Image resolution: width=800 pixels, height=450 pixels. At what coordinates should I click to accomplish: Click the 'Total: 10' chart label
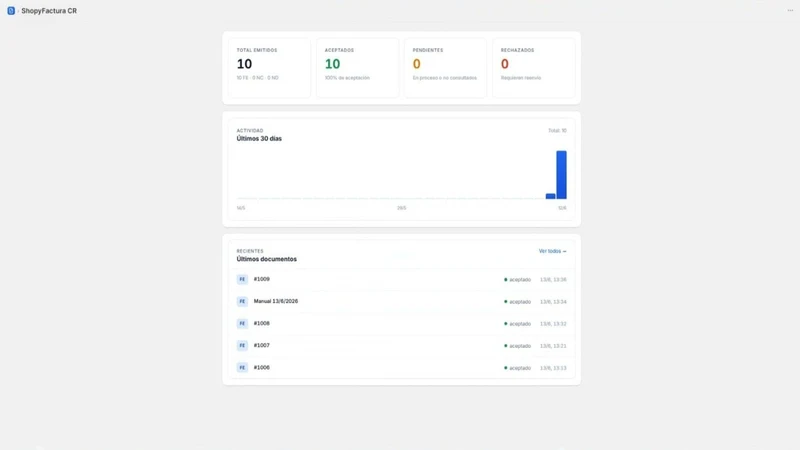click(557, 131)
